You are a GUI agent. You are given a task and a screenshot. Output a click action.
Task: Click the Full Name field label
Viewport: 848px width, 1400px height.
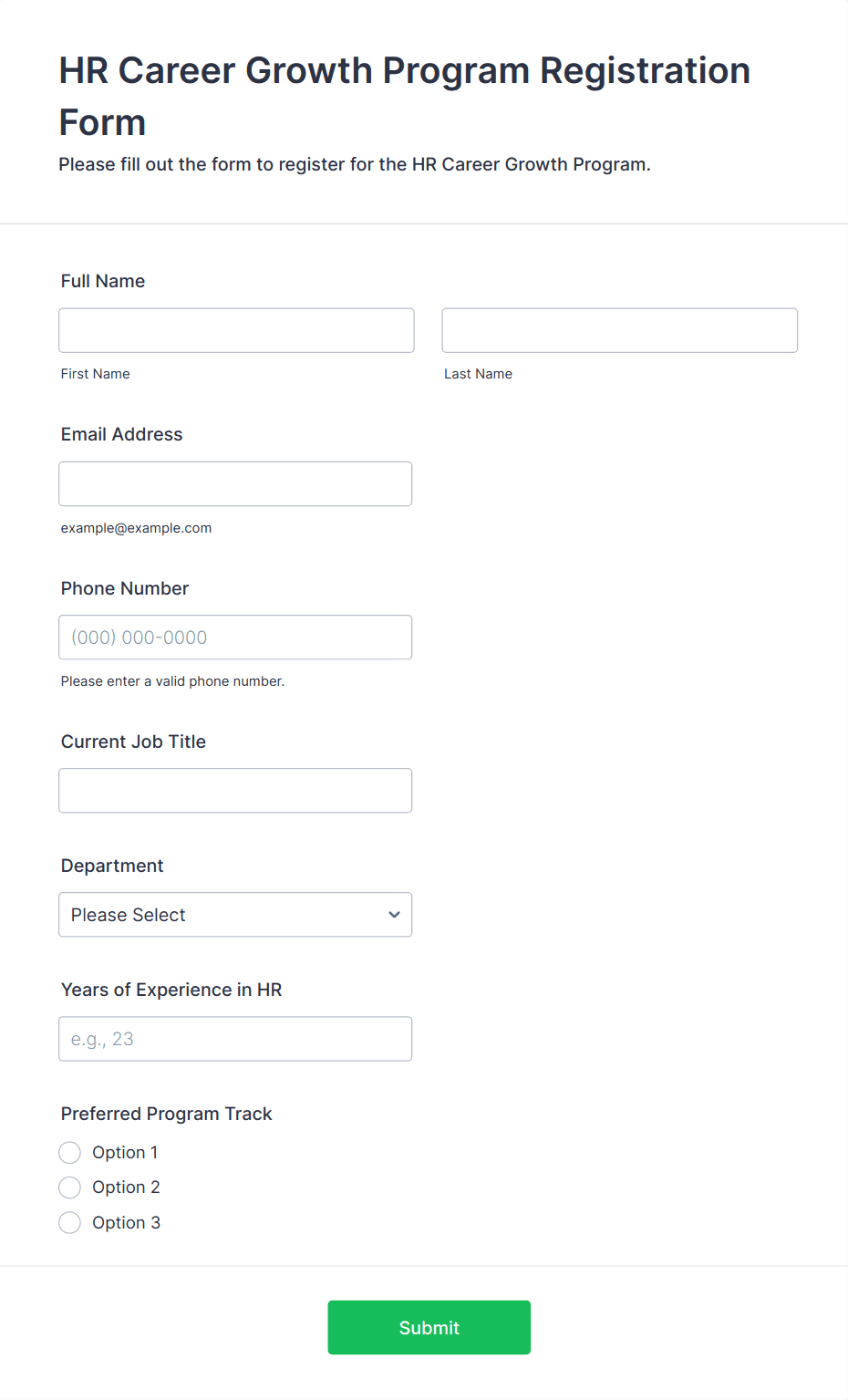coord(103,281)
